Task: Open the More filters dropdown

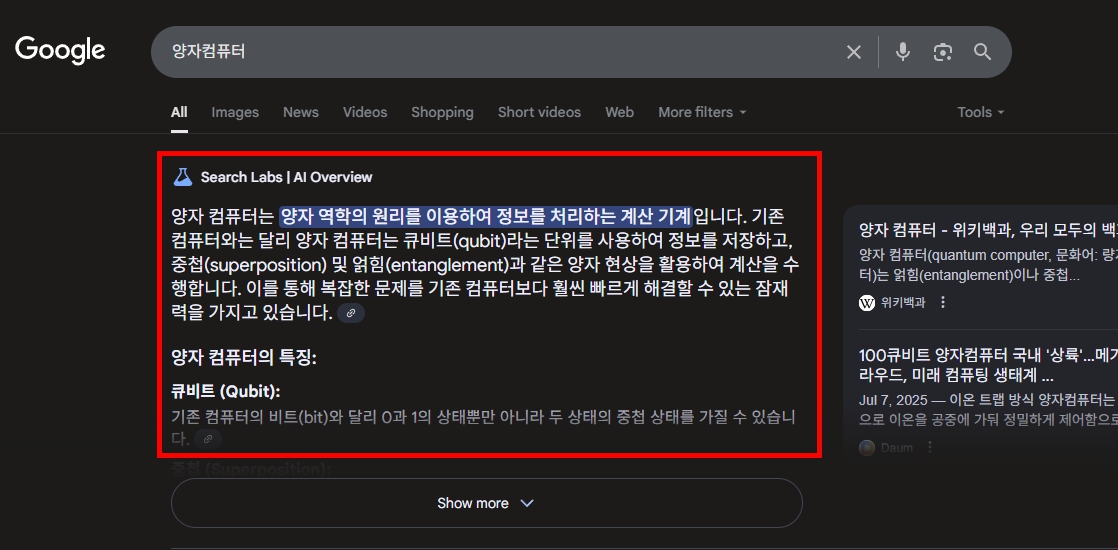Action: [702, 112]
